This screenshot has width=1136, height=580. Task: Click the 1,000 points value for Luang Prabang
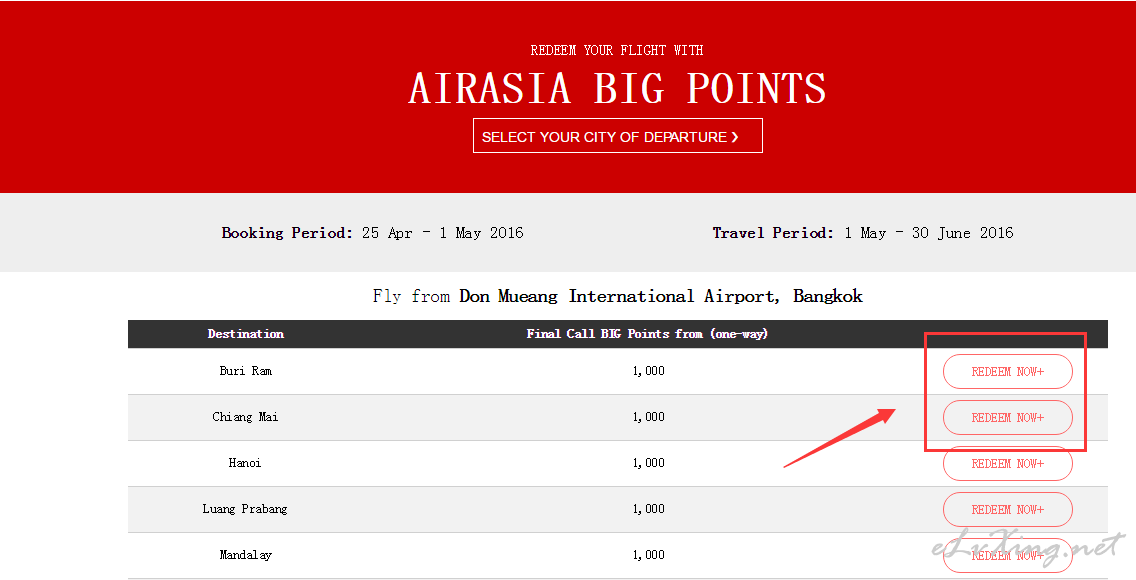point(648,509)
